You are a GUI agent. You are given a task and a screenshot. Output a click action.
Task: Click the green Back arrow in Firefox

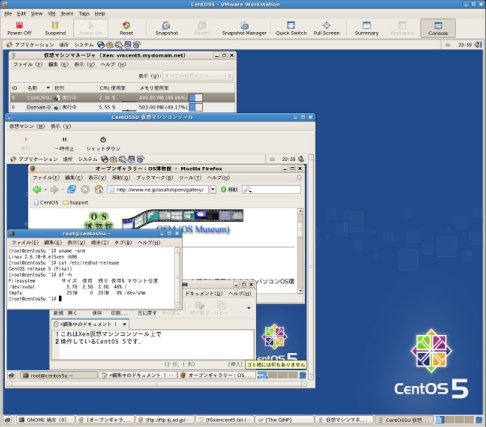pos(37,189)
